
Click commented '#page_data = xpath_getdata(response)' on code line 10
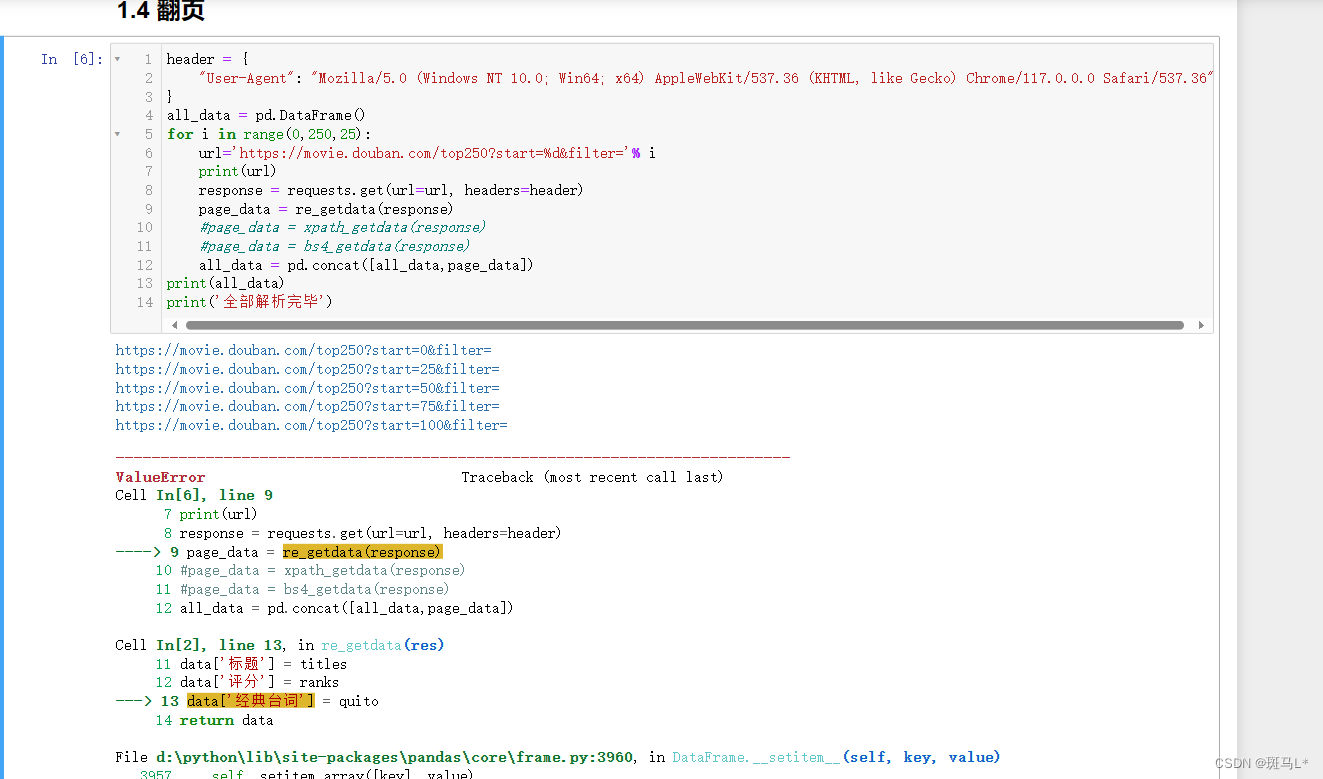(342, 227)
